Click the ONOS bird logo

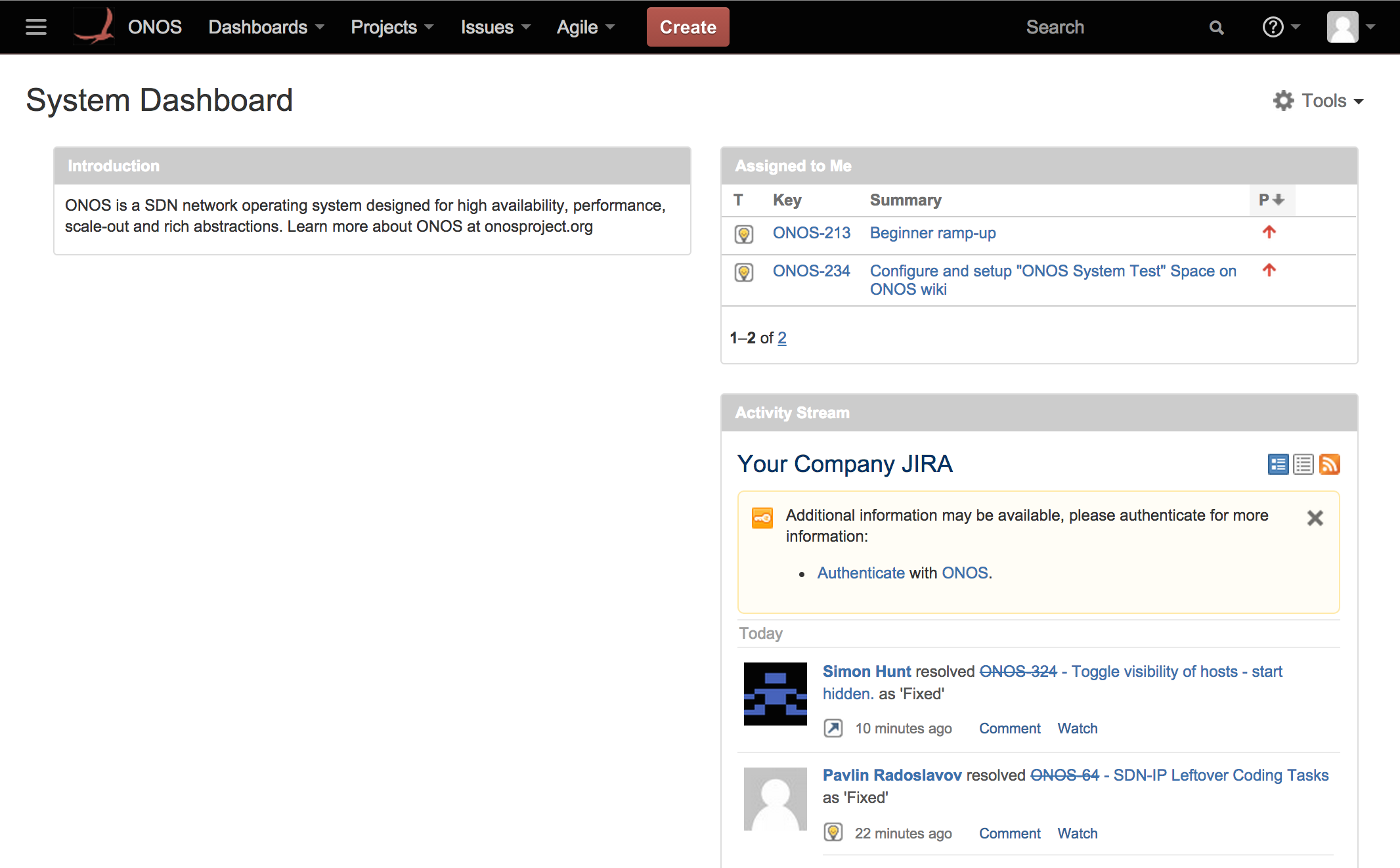click(x=94, y=27)
